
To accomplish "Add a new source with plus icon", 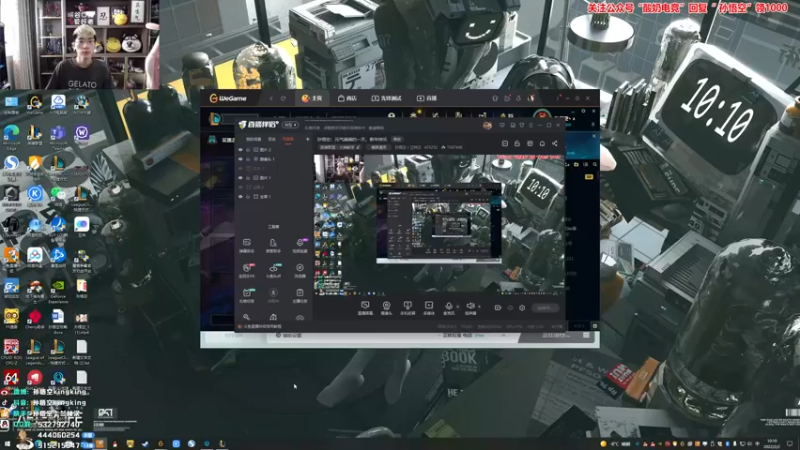I will pyautogui.click(x=308, y=139).
